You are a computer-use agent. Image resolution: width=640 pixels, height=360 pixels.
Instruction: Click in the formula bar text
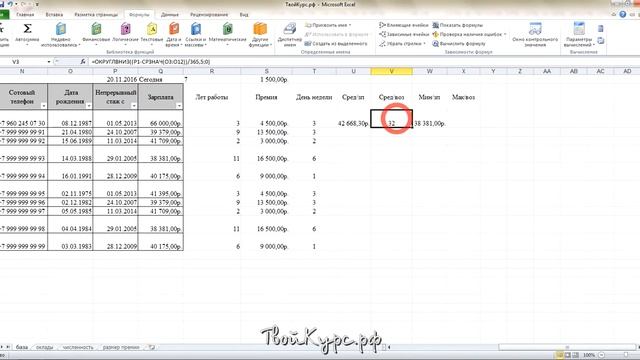point(151,62)
